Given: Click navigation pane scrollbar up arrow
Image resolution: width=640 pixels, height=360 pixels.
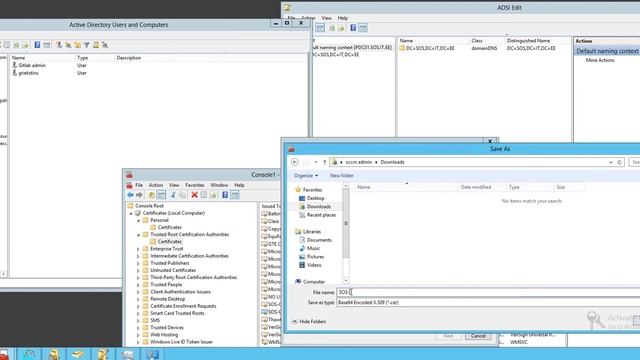Looking at the screenshot, I should click(x=346, y=186).
